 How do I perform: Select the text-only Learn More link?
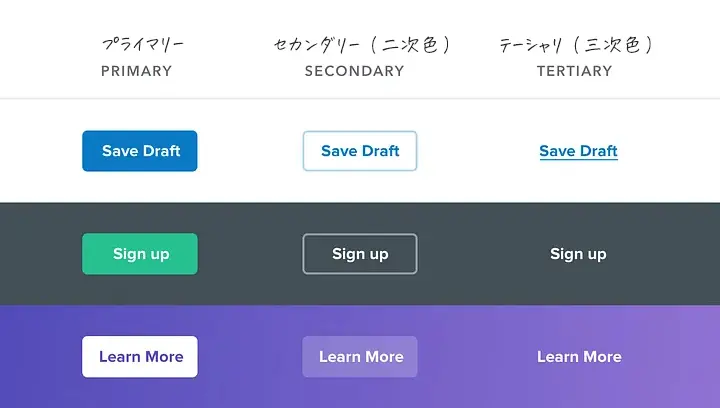[579, 357]
